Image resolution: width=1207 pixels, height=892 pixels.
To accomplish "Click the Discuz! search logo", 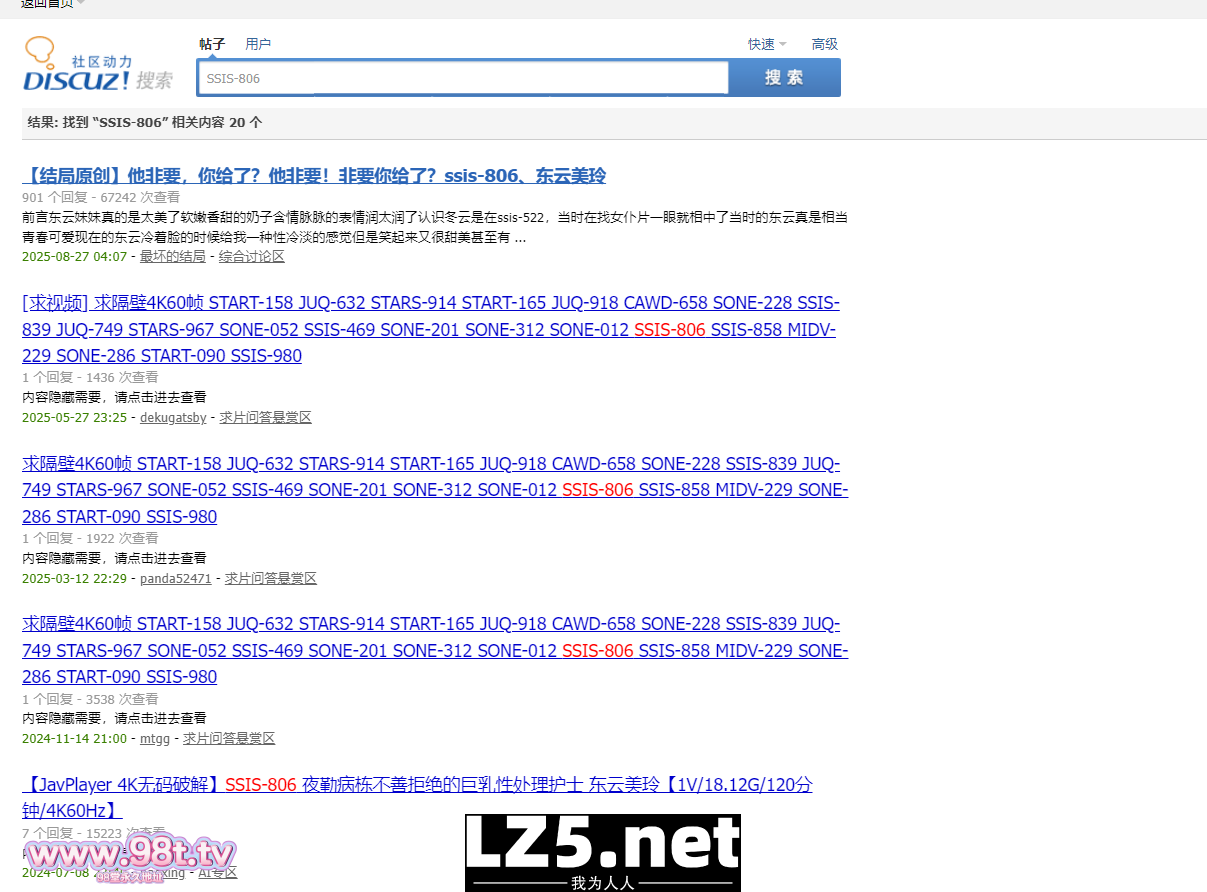I will point(97,64).
